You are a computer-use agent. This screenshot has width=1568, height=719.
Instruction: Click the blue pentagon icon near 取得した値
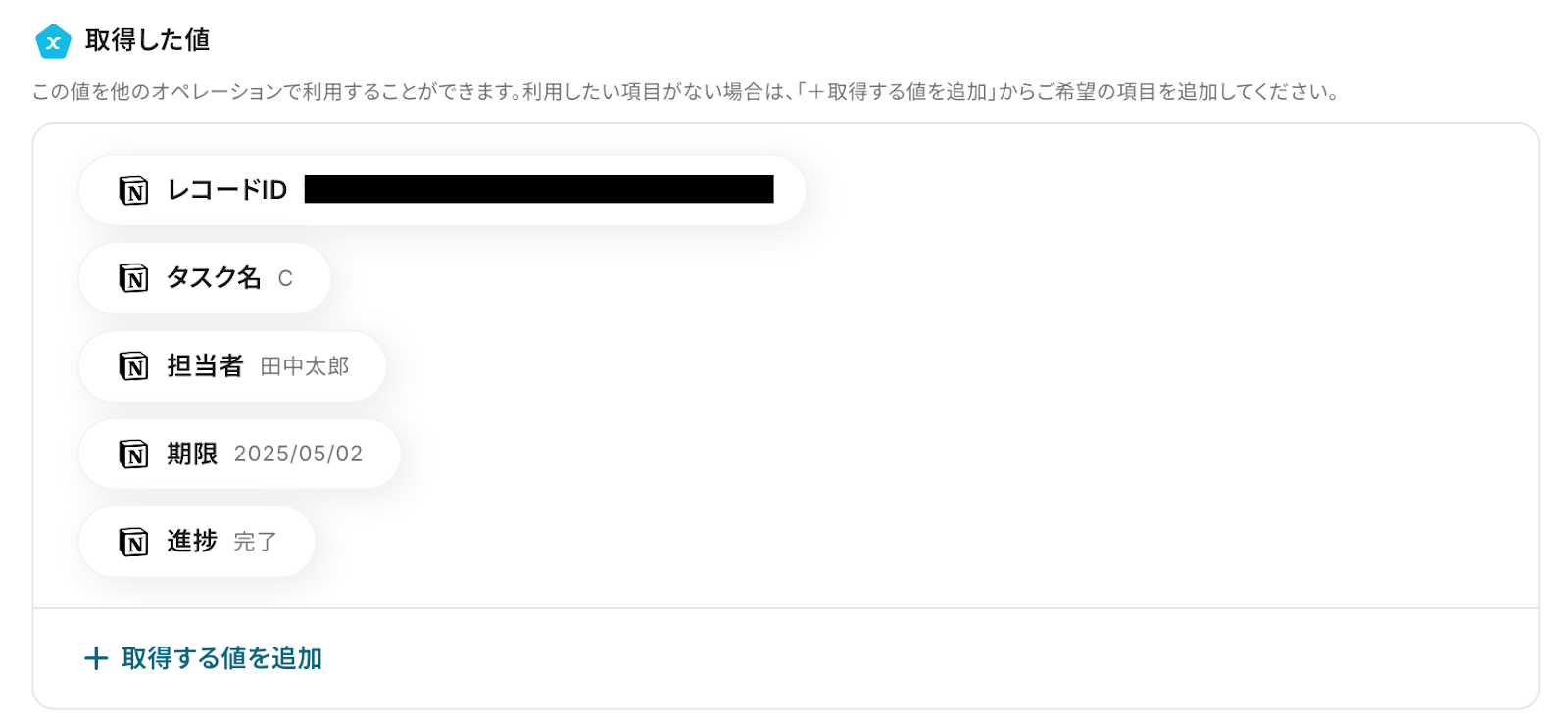pyautogui.click(x=53, y=41)
